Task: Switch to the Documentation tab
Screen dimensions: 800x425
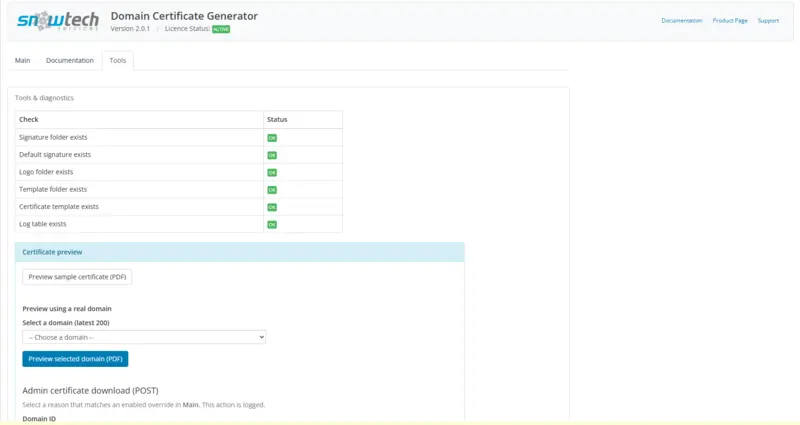Action: [70, 60]
